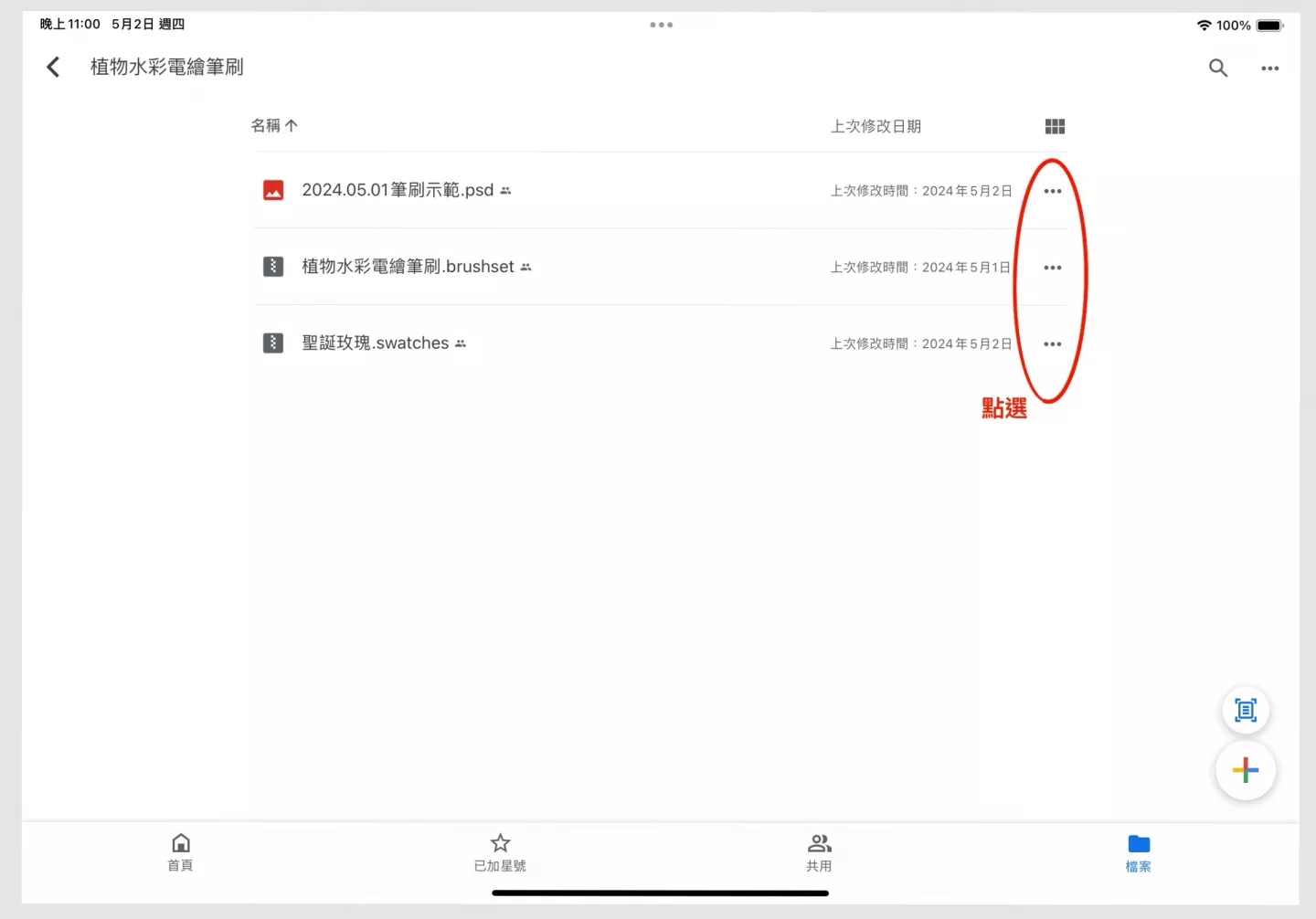This screenshot has width=1316, height=919.
Task: Open the 植物水彩電繪筆刷.brushset file
Action: (x=408, y=267)
